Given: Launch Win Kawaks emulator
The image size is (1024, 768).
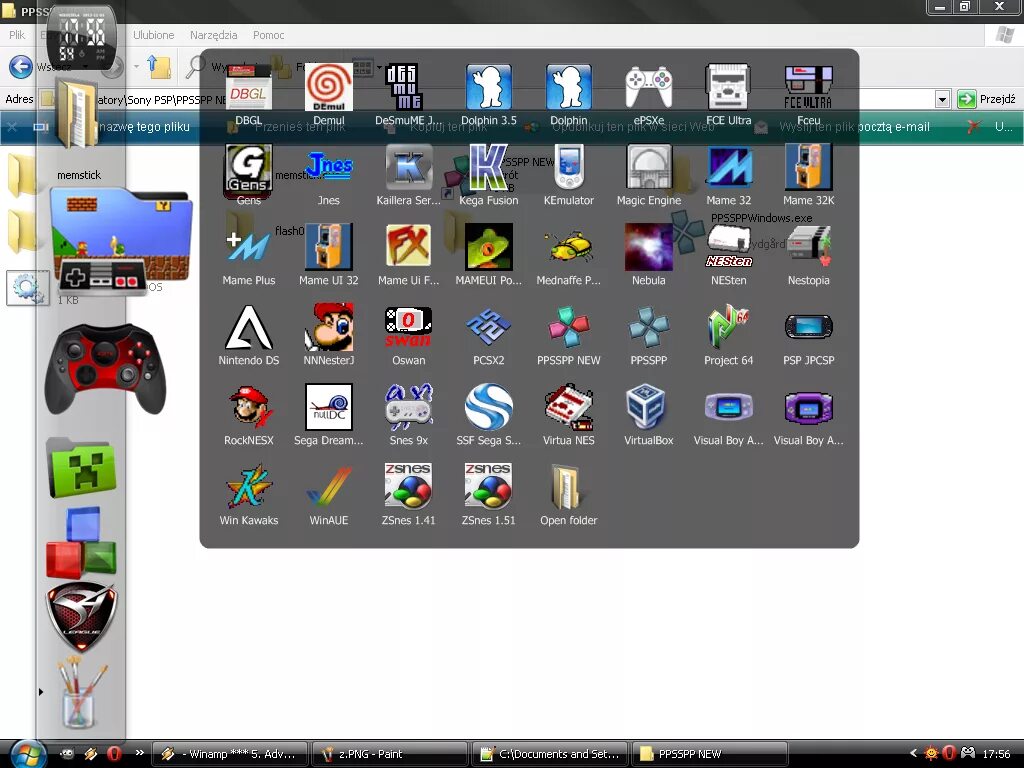Looking at the screenshot, I should [x=248, y=488].
